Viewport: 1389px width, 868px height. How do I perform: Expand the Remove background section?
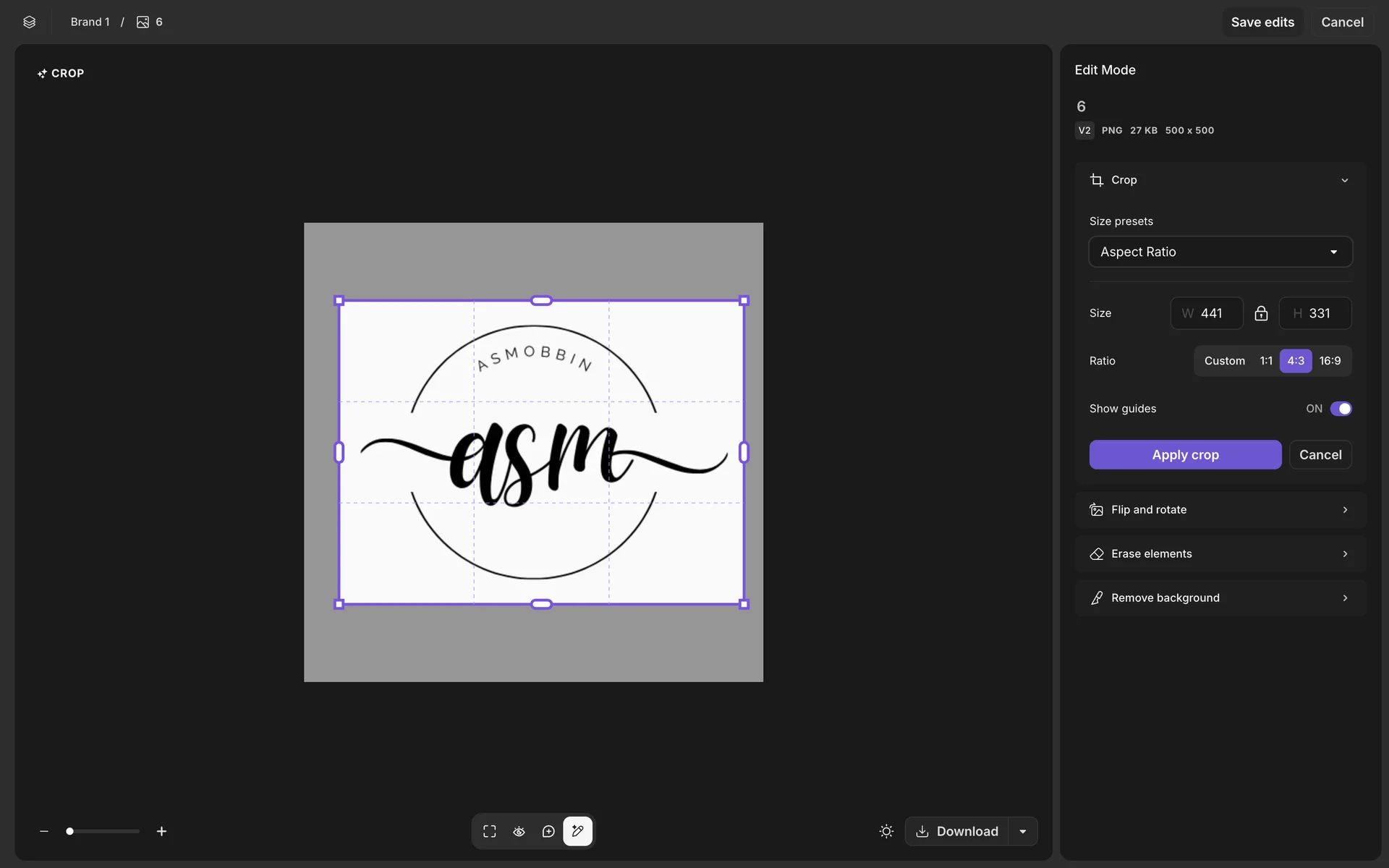click(x=1220, y=598)
